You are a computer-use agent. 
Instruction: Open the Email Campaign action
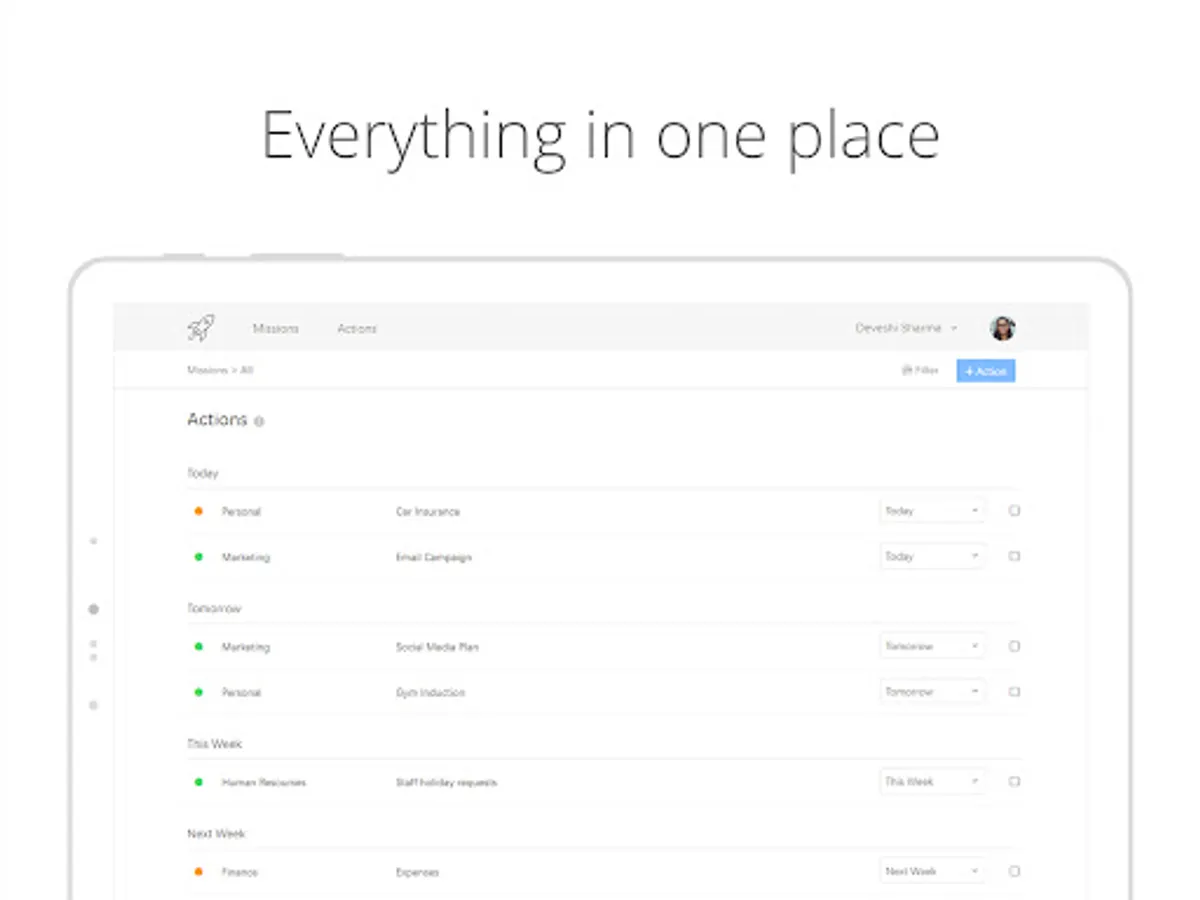[x=433, y=557]
